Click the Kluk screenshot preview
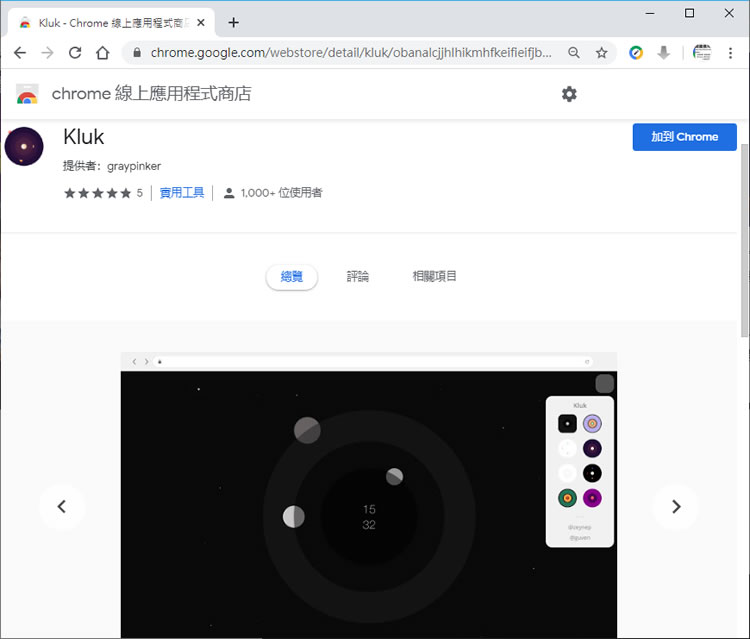 (x=369, y=495)
